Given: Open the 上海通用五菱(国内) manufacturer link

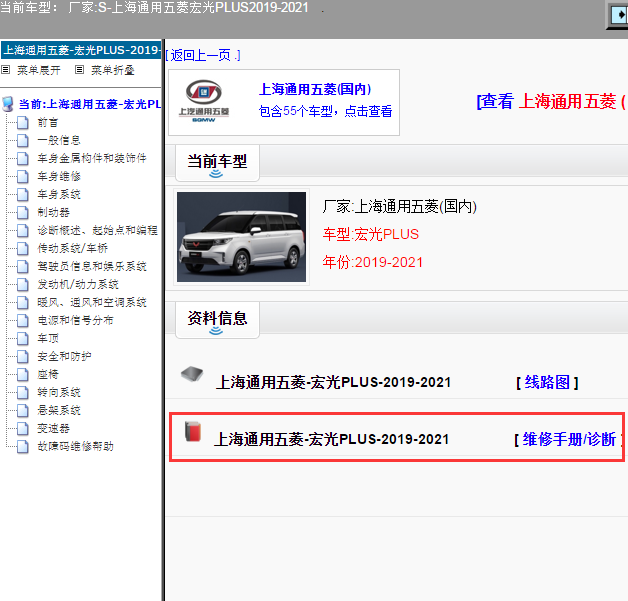Looking at the screenshot, I should click(x=315, y=89).
